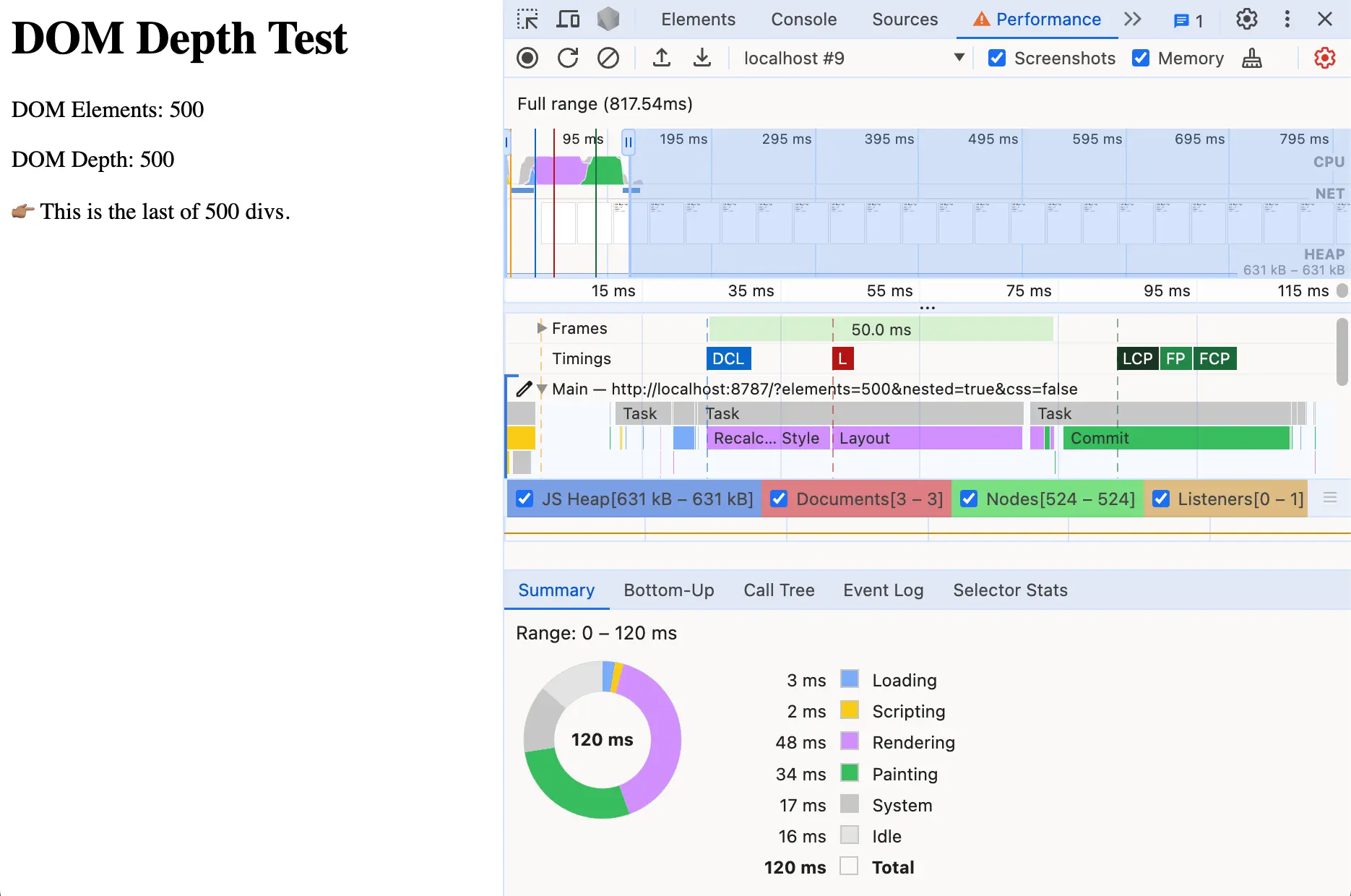1351x896 pixels.
Task: Disable the Screenshots checkbox
Action: (x=997, y=58)
